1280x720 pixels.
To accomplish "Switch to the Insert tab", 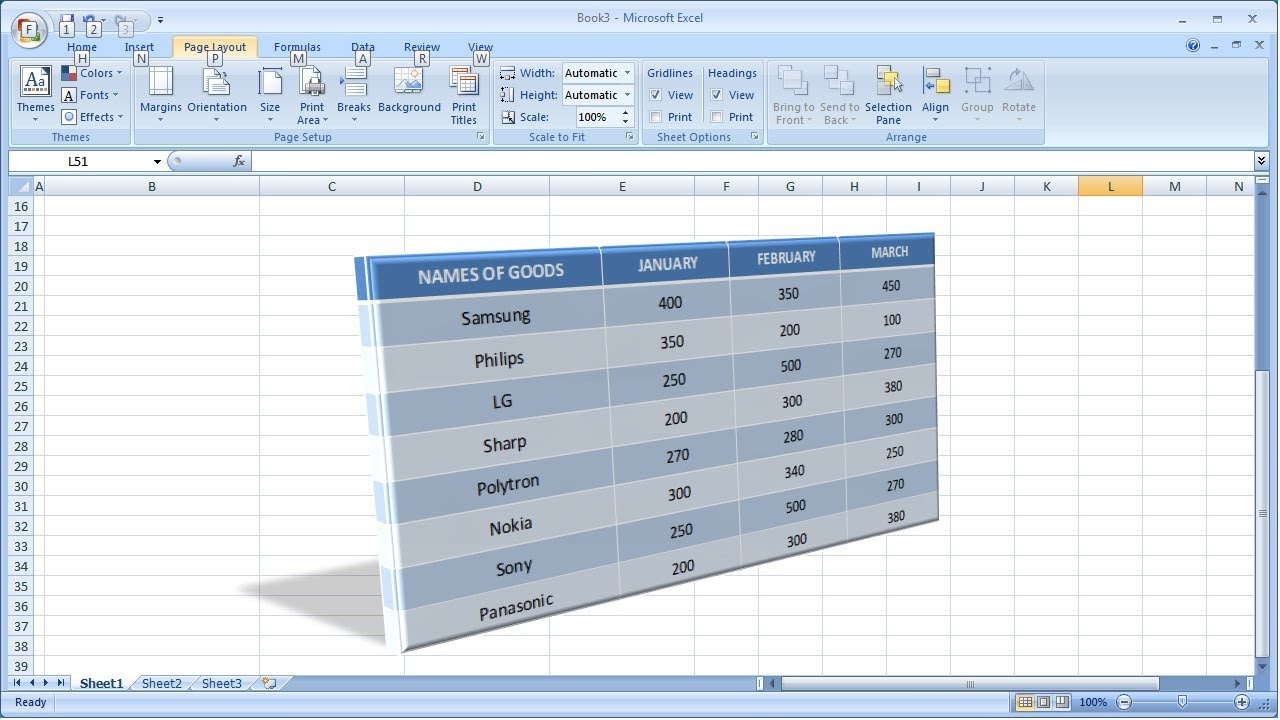I will [139, 47].
